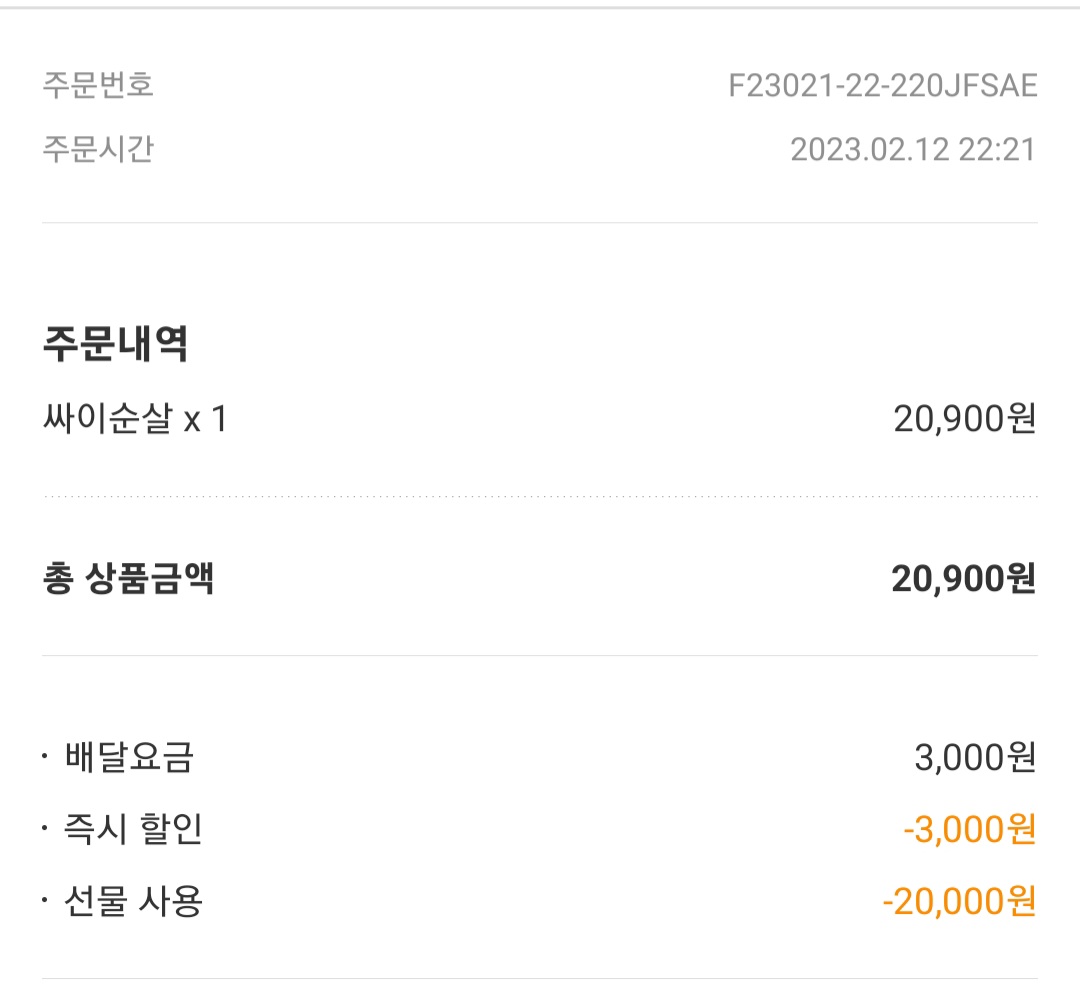The width and height of the screenshot is (1080, 988).
Task: Click the 총 상품금액 label
Action: click(x=128, y=578)
